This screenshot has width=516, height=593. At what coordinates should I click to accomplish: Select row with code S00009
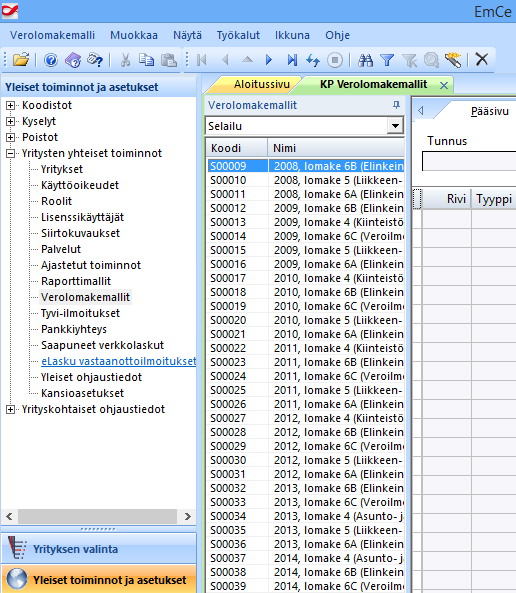(306, 166)
